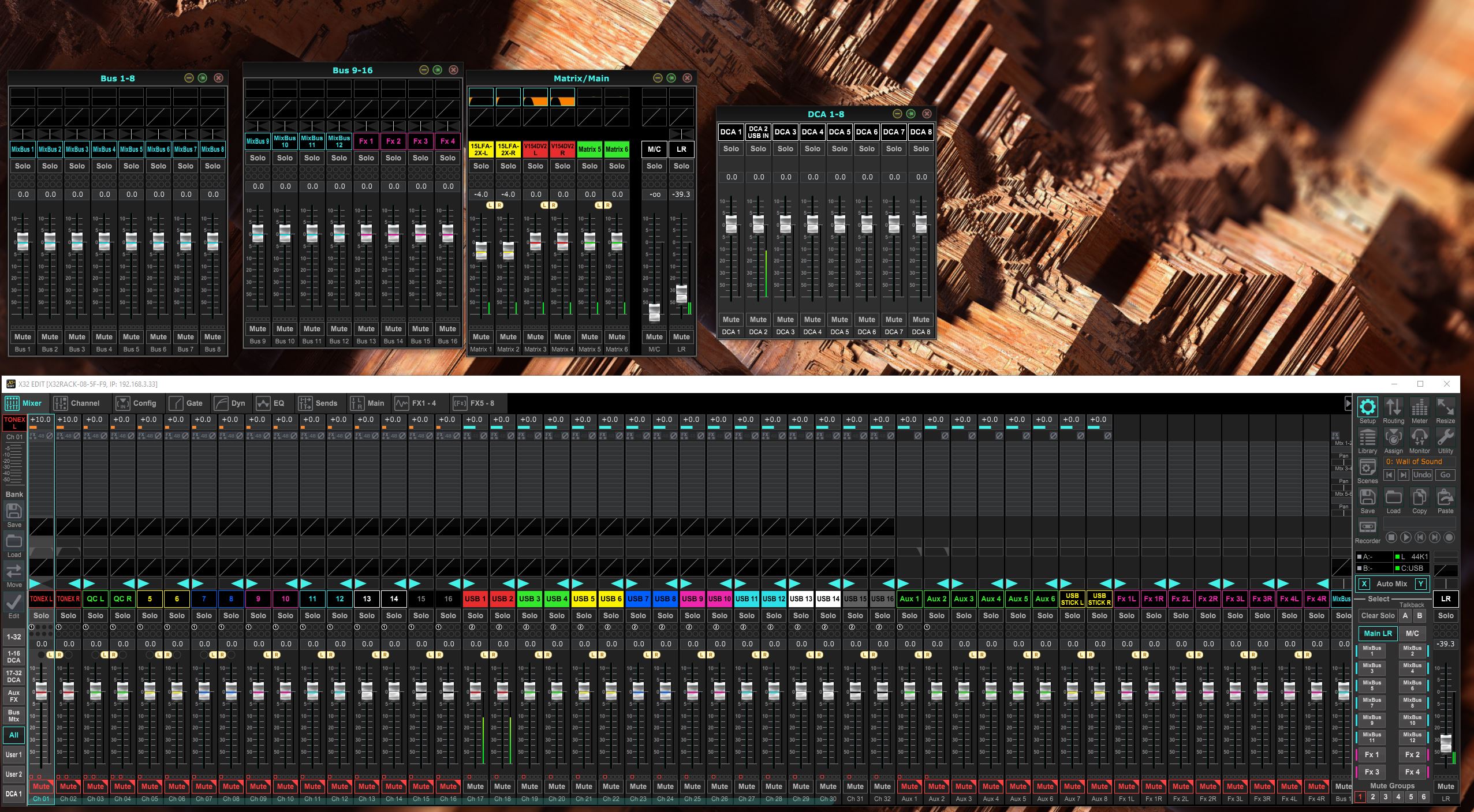Image resolution: width=1474 pixels, height=812 pixels.
Task: Enable Mute Group 2
Action: tap(1372, 797)
